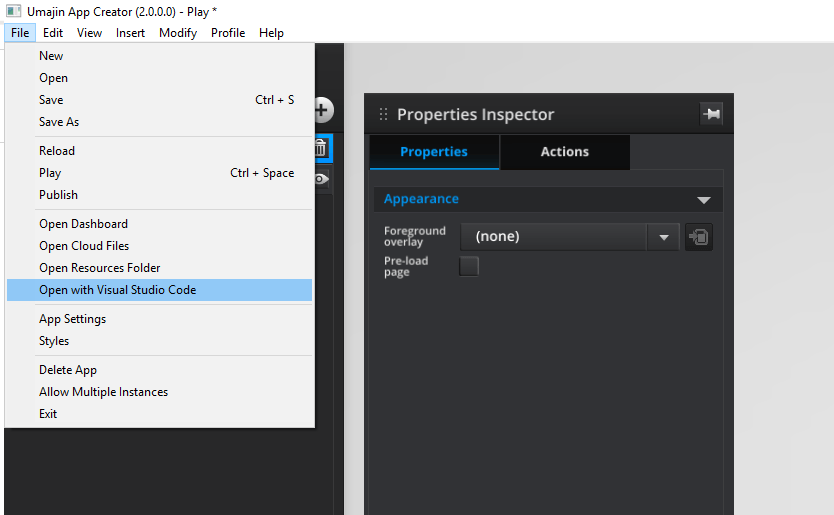Click the (none) combo box value
Viewport: 834px width, 515px height.
(554, 237)
